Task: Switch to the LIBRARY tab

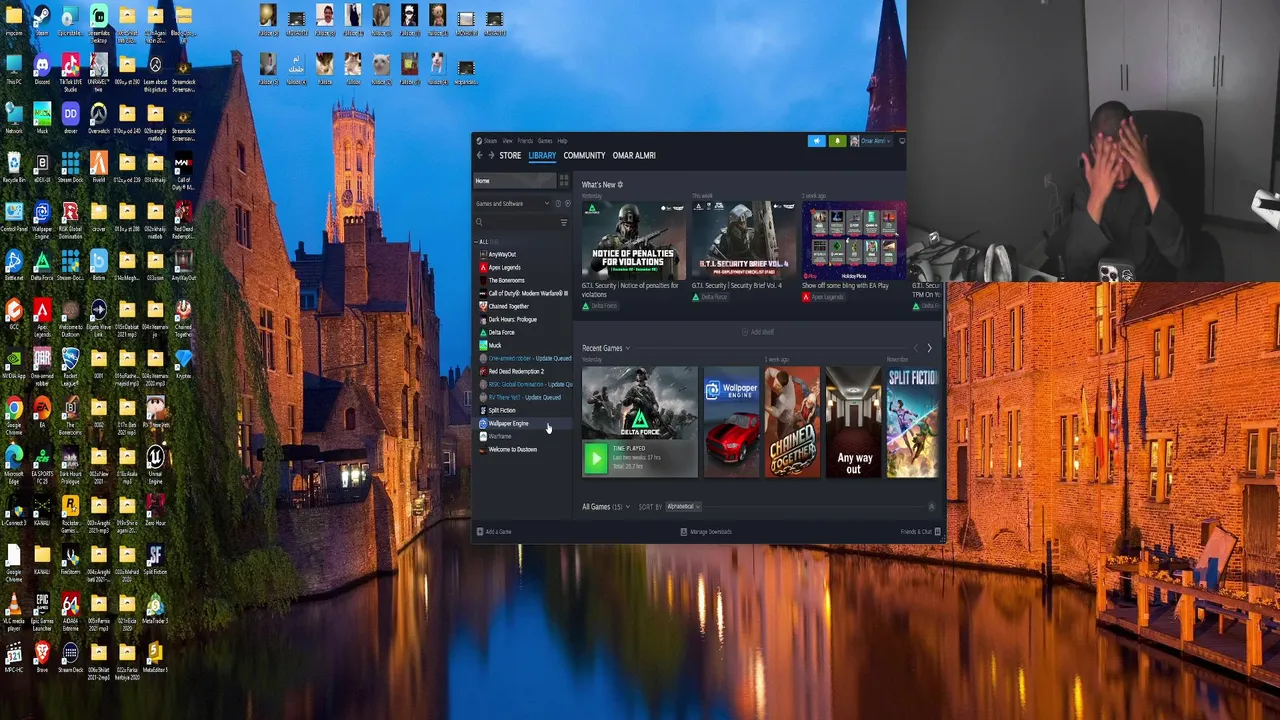Action: tap(542, 156)
